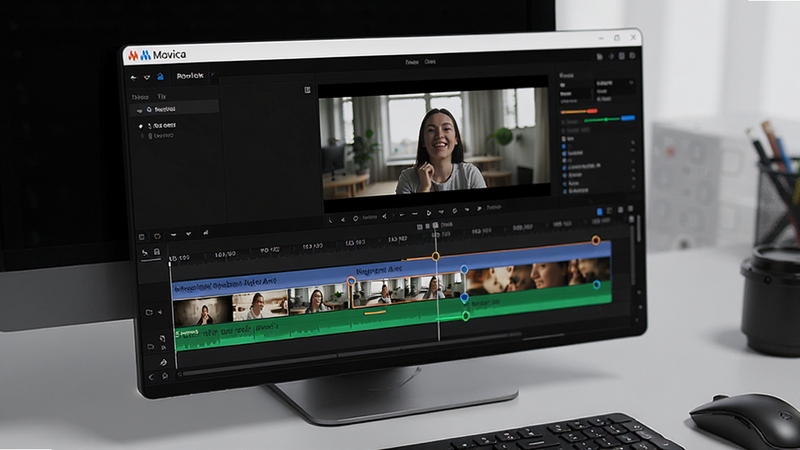Select the tree row with diamond bullet
The image size is (800, 450).
[158, 126]
